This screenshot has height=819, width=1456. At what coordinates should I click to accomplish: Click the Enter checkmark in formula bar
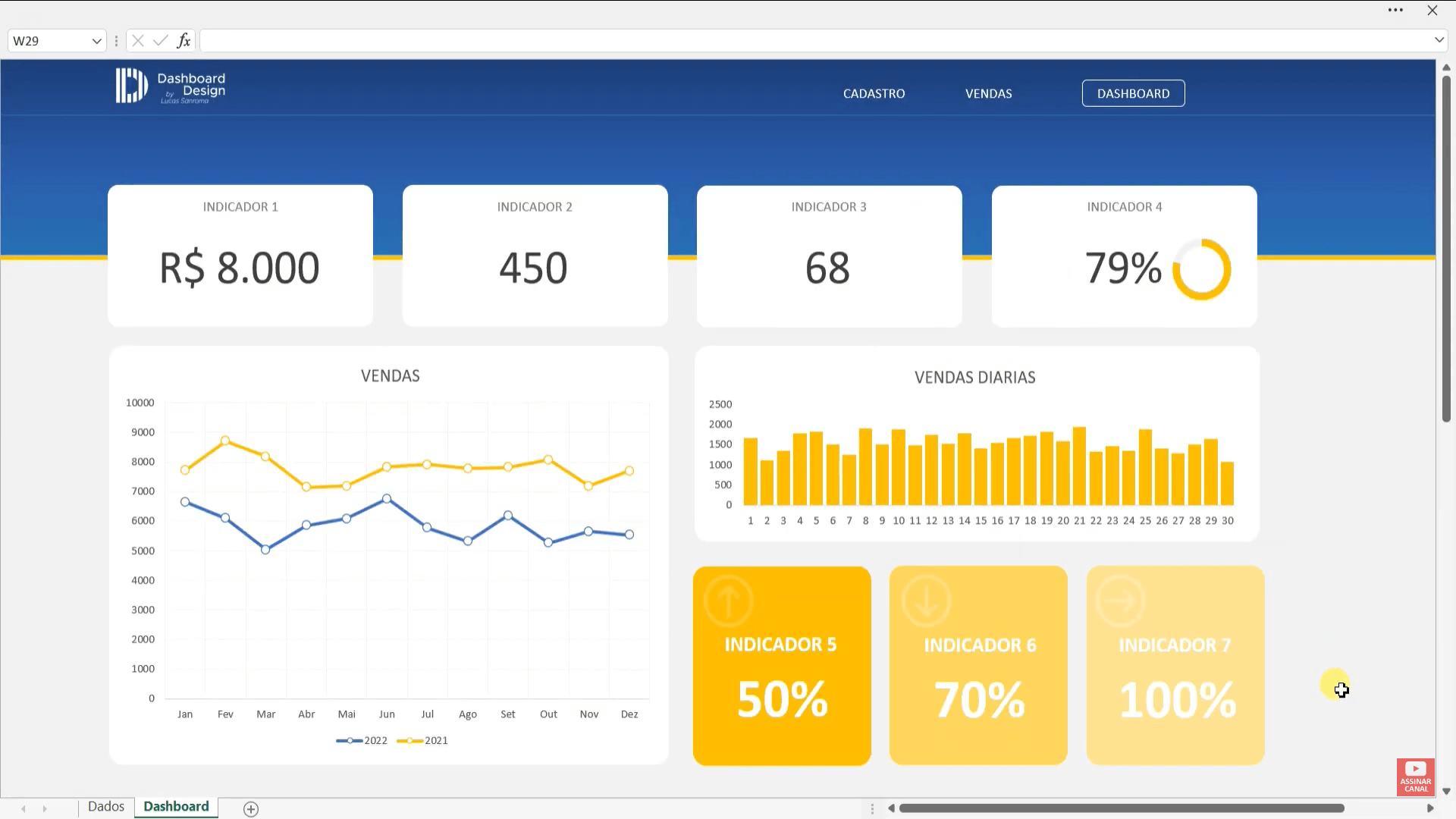159,40
